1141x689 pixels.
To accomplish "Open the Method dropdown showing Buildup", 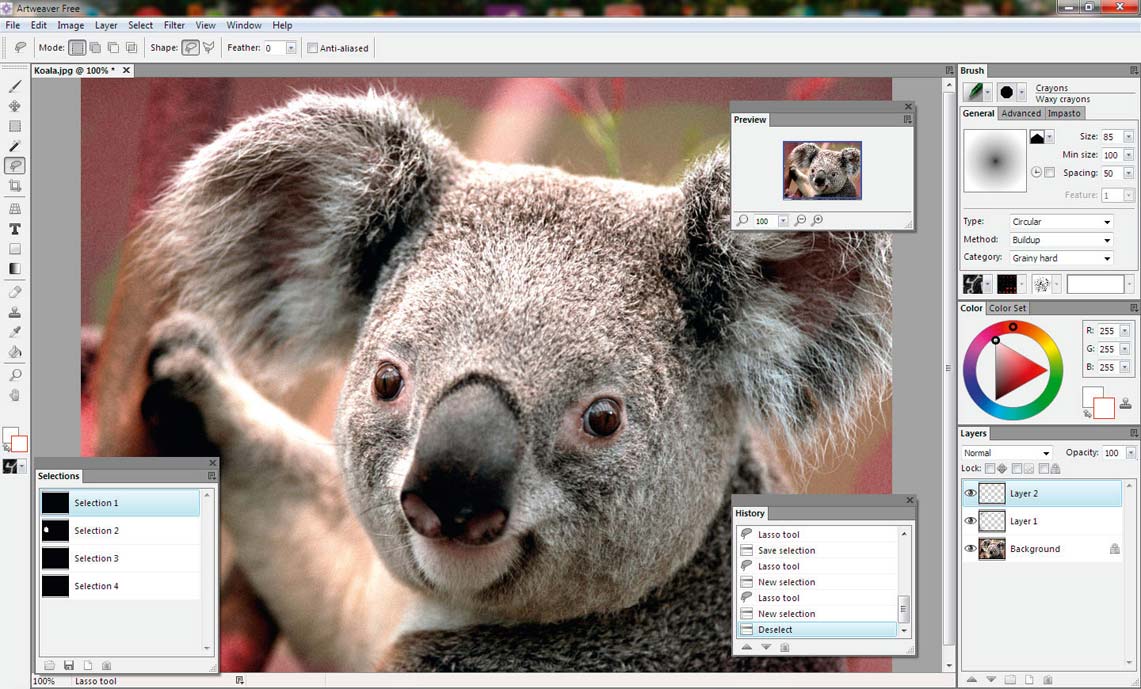I will coord(1062,240).
